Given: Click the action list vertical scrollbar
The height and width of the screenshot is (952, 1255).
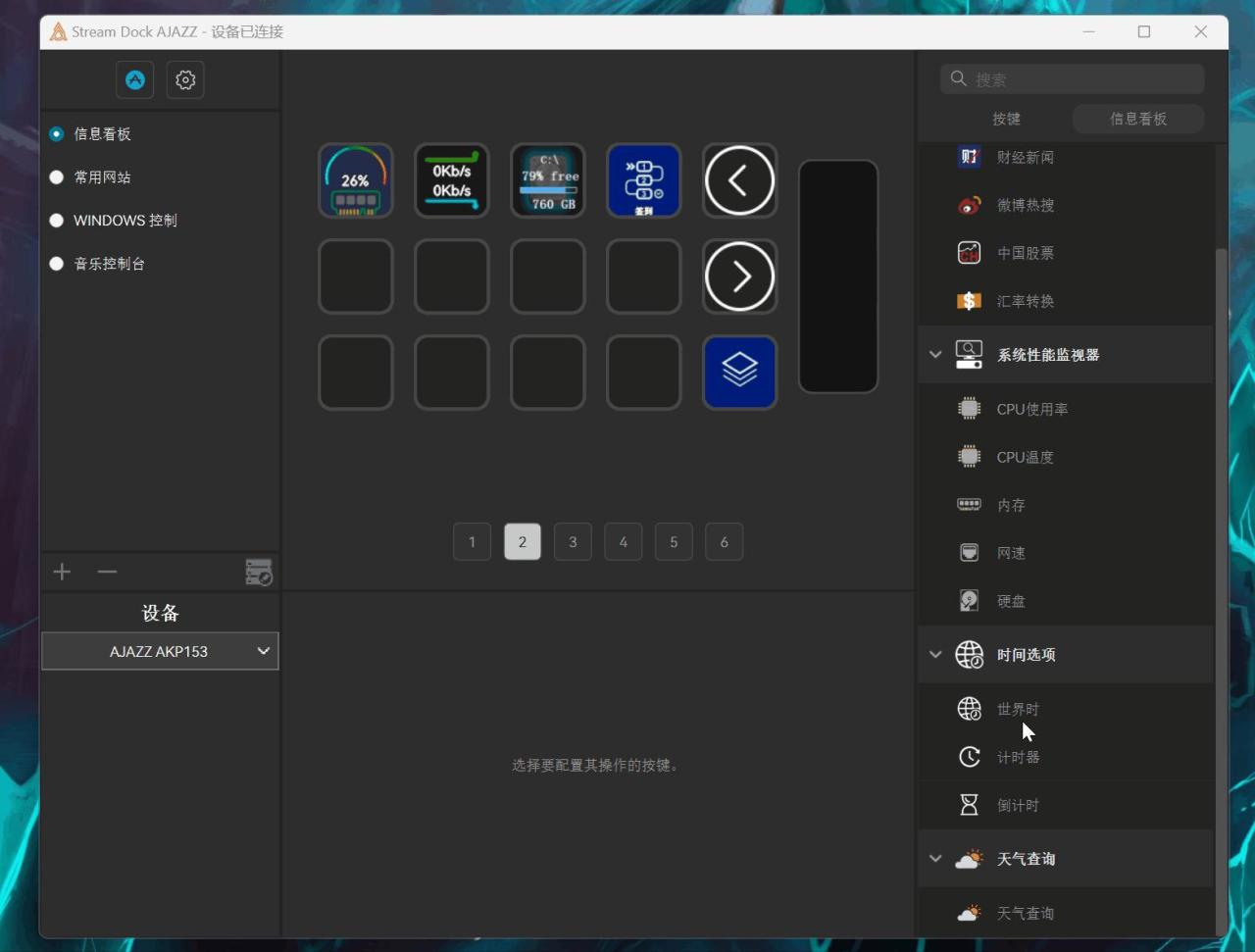Looking at the screenshot, I should coord(1221,591).
